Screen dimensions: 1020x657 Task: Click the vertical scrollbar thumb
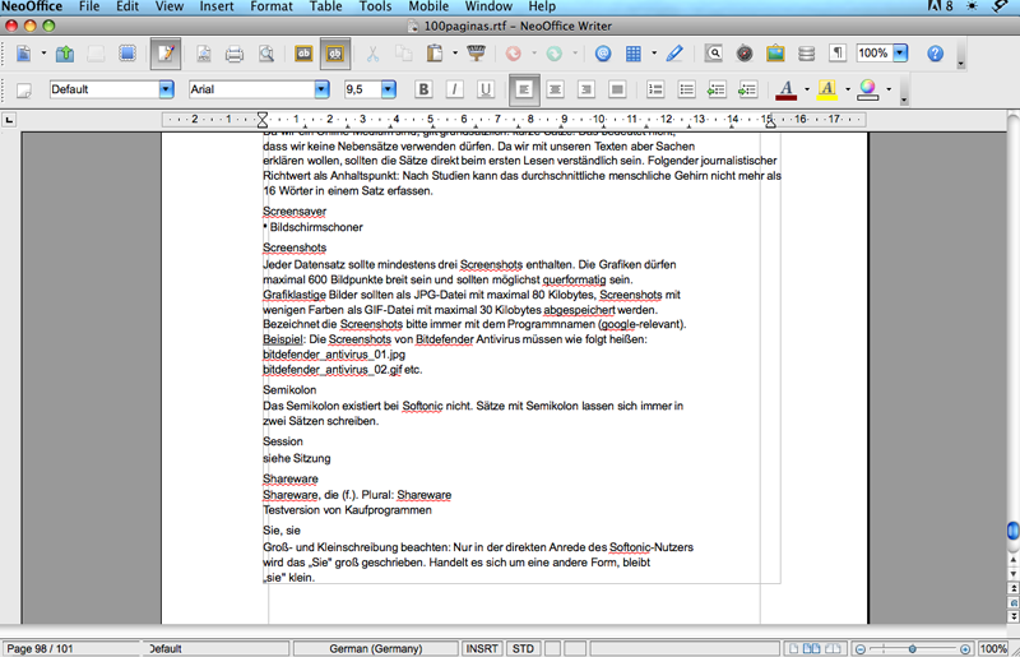tap(1013, 530)
